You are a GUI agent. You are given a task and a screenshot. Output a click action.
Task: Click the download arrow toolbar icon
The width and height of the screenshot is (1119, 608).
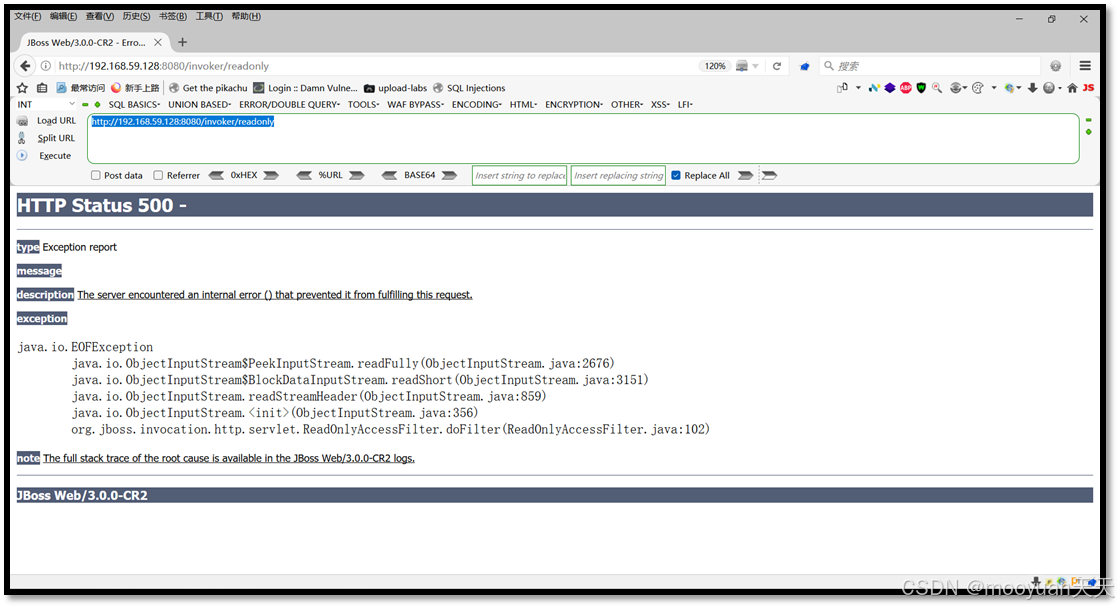[x=1033, y=88]
